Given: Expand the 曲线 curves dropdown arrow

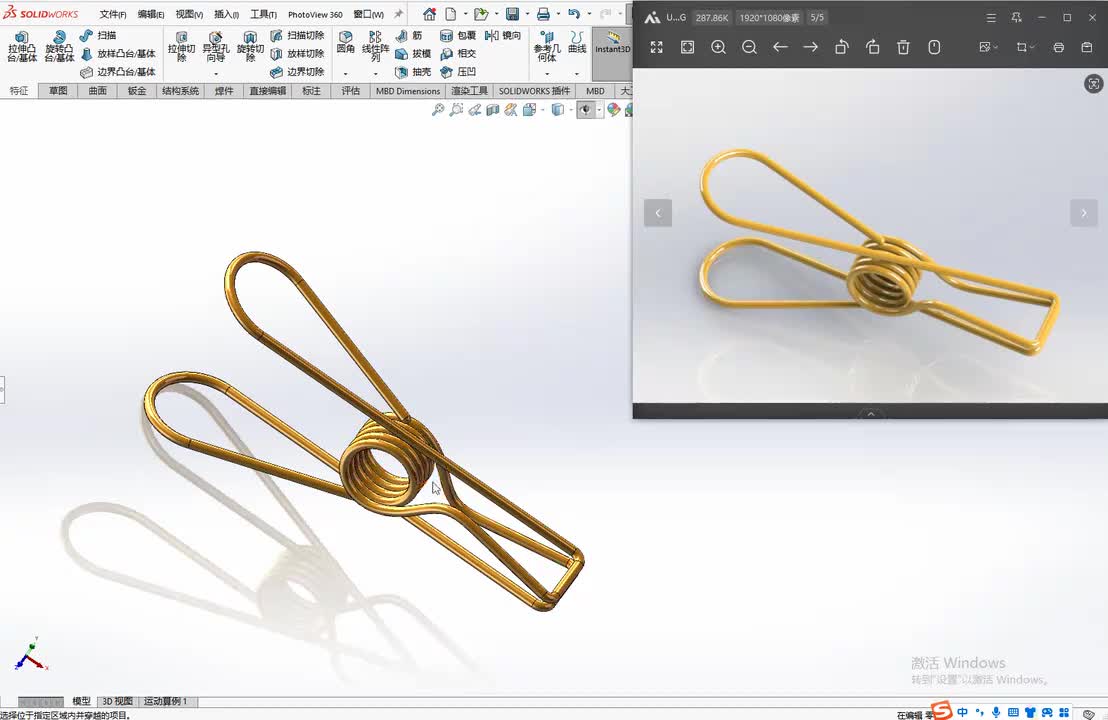Looking at the screenshot, I should [577, 73].
